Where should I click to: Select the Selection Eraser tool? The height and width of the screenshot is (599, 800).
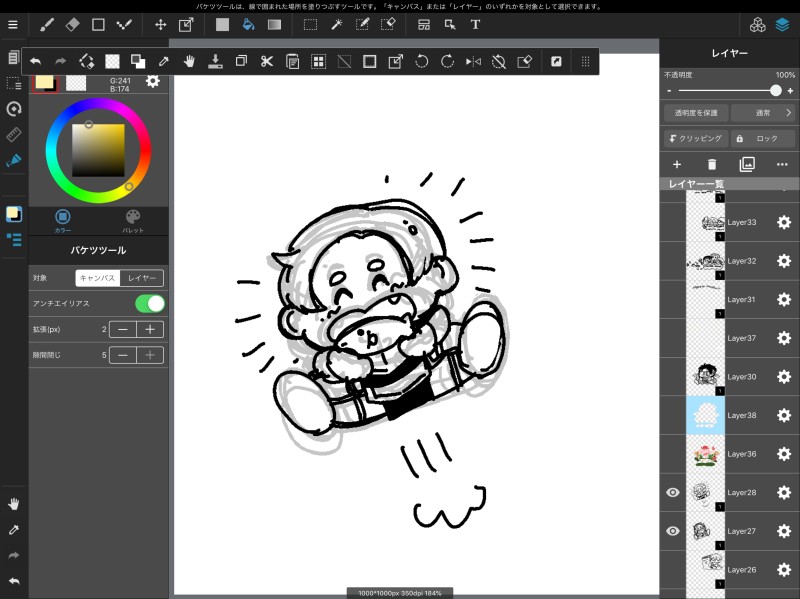click(388, 24)
